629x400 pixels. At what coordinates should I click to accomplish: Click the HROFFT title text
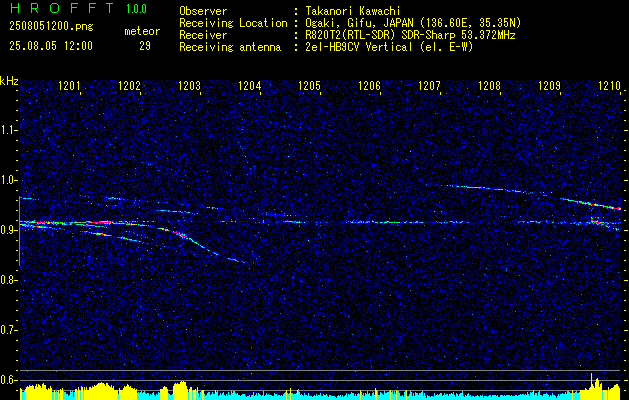(x=62, y=8)
